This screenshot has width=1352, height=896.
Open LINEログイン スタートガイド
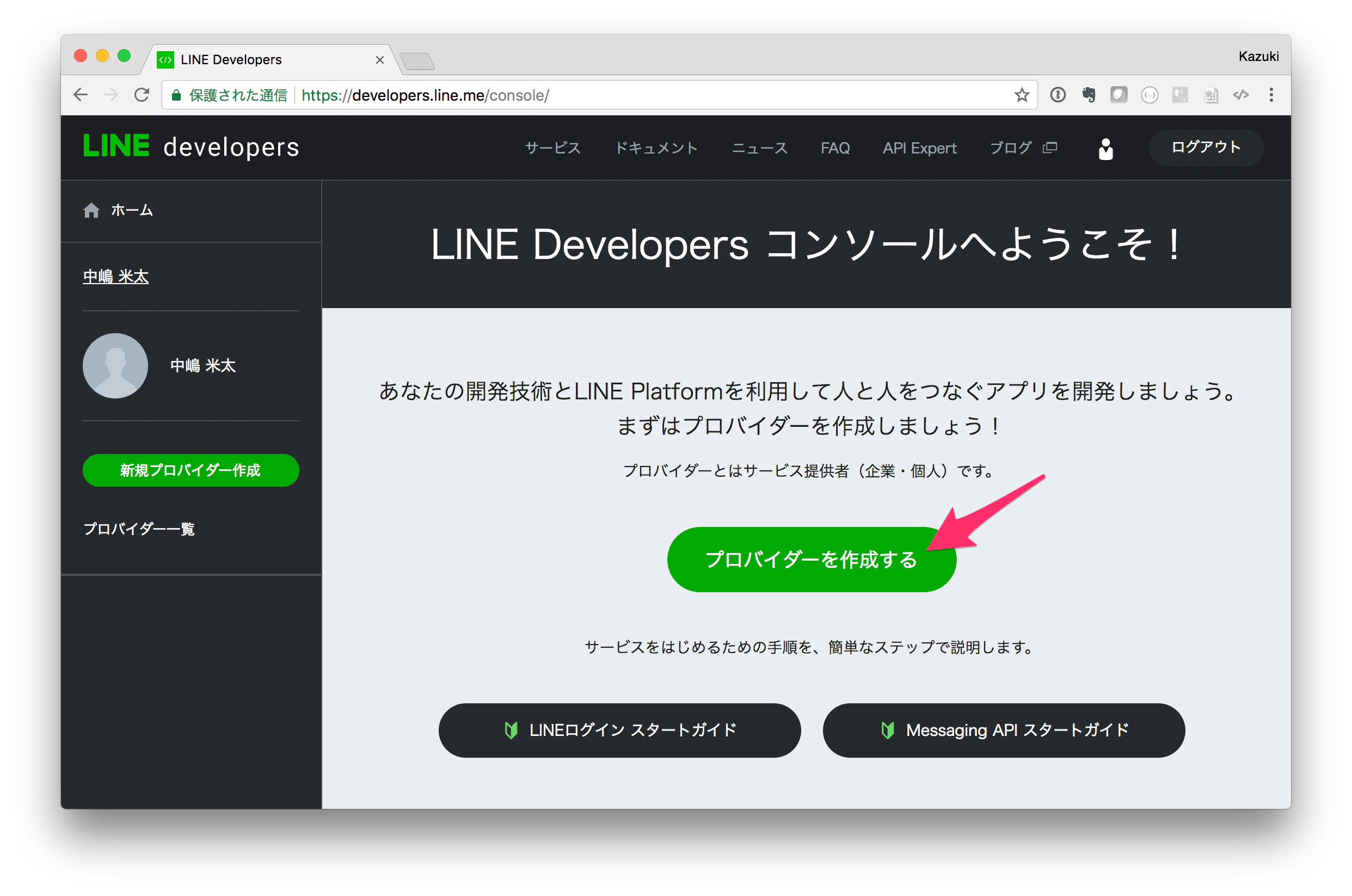click(619, 731)
